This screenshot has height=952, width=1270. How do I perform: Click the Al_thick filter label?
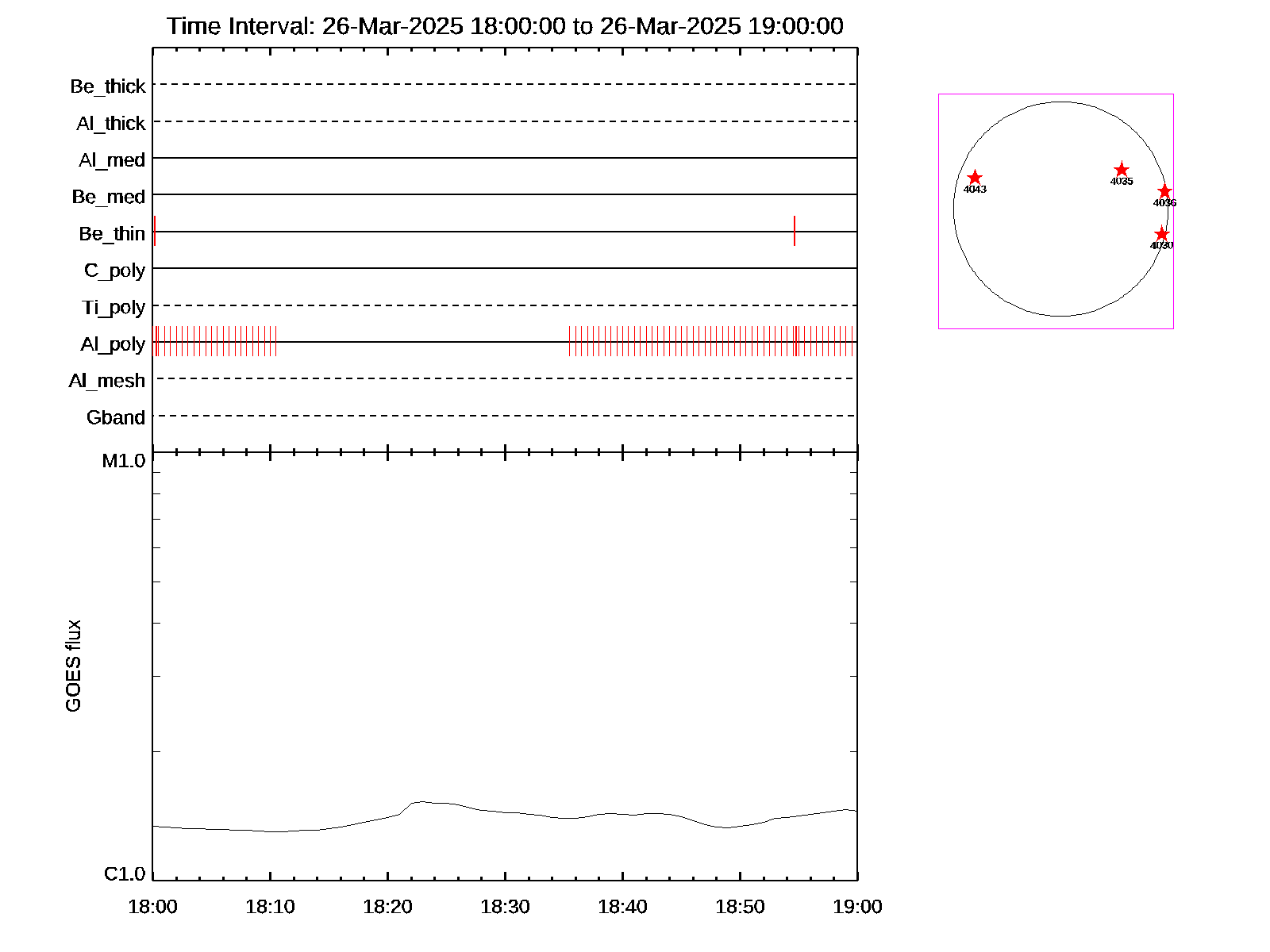coord(111,124)
